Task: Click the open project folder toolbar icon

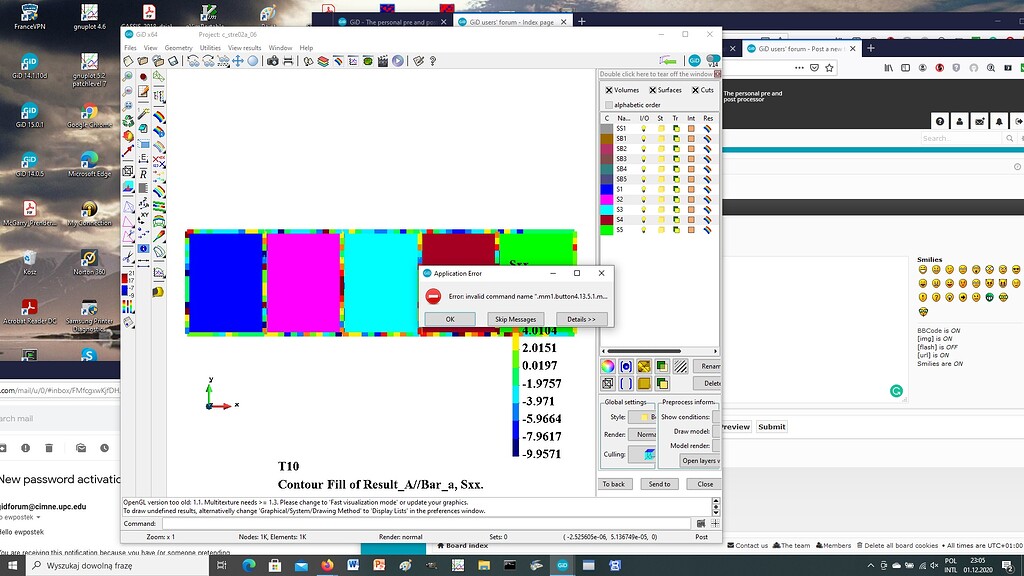Action: tap(144, 61)
